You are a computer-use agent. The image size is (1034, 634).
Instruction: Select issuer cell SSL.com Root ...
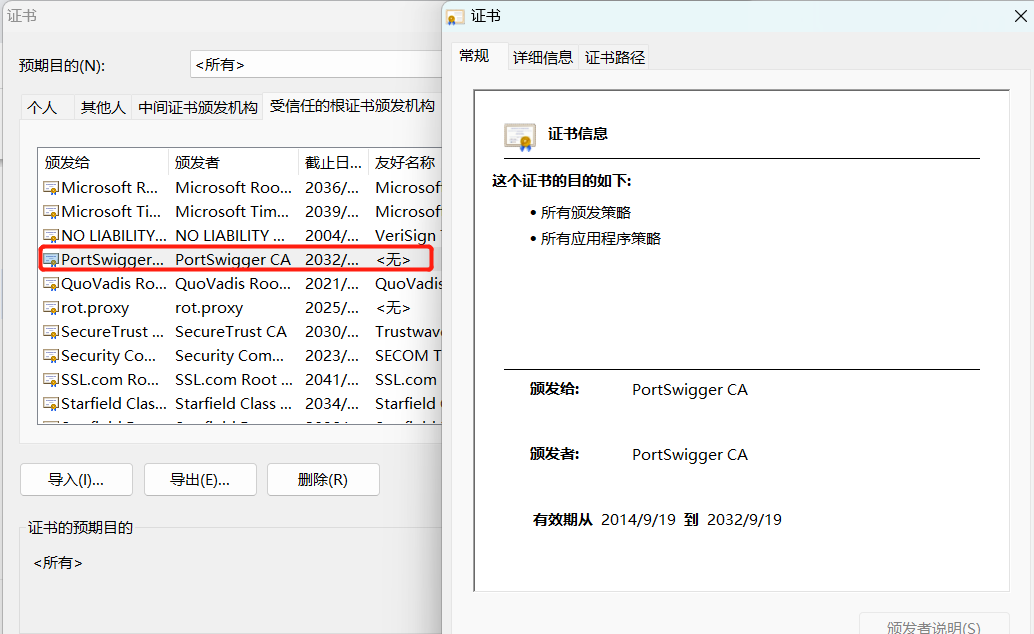234,380
